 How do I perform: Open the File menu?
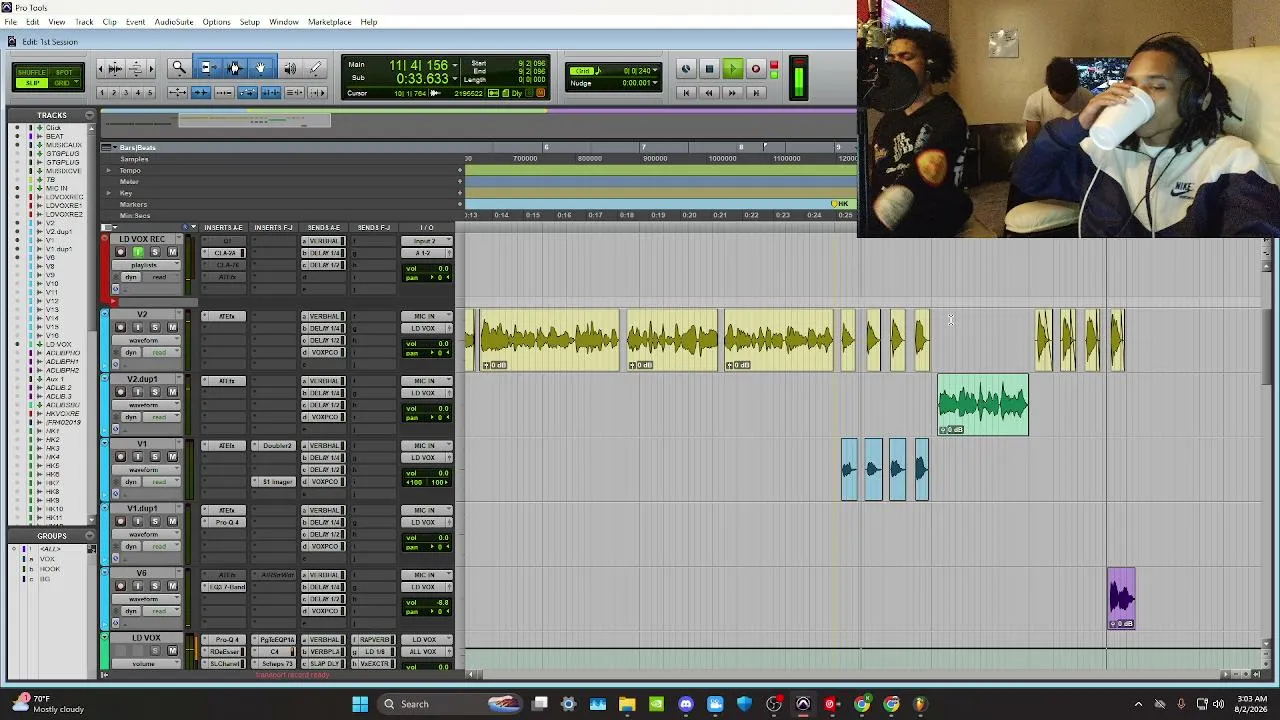pos(10,22)
